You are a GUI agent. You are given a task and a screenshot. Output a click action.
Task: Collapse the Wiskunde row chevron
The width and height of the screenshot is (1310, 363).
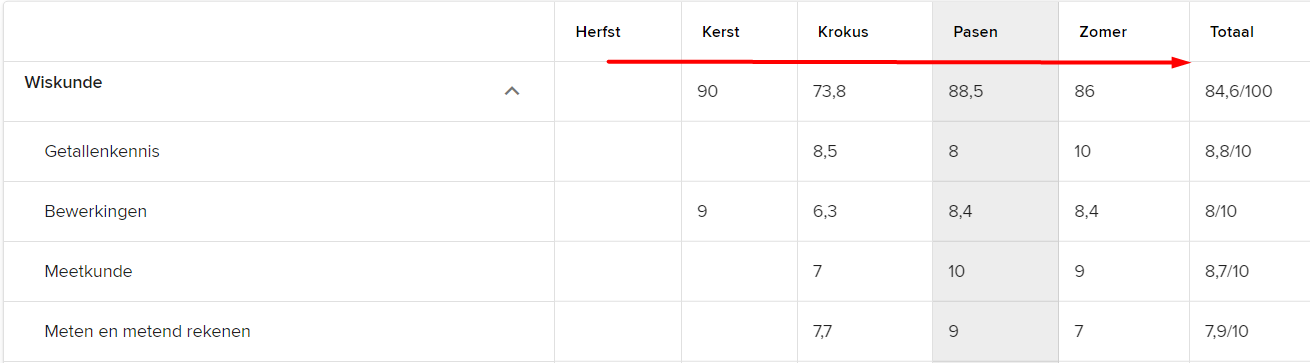coord(512,91)
